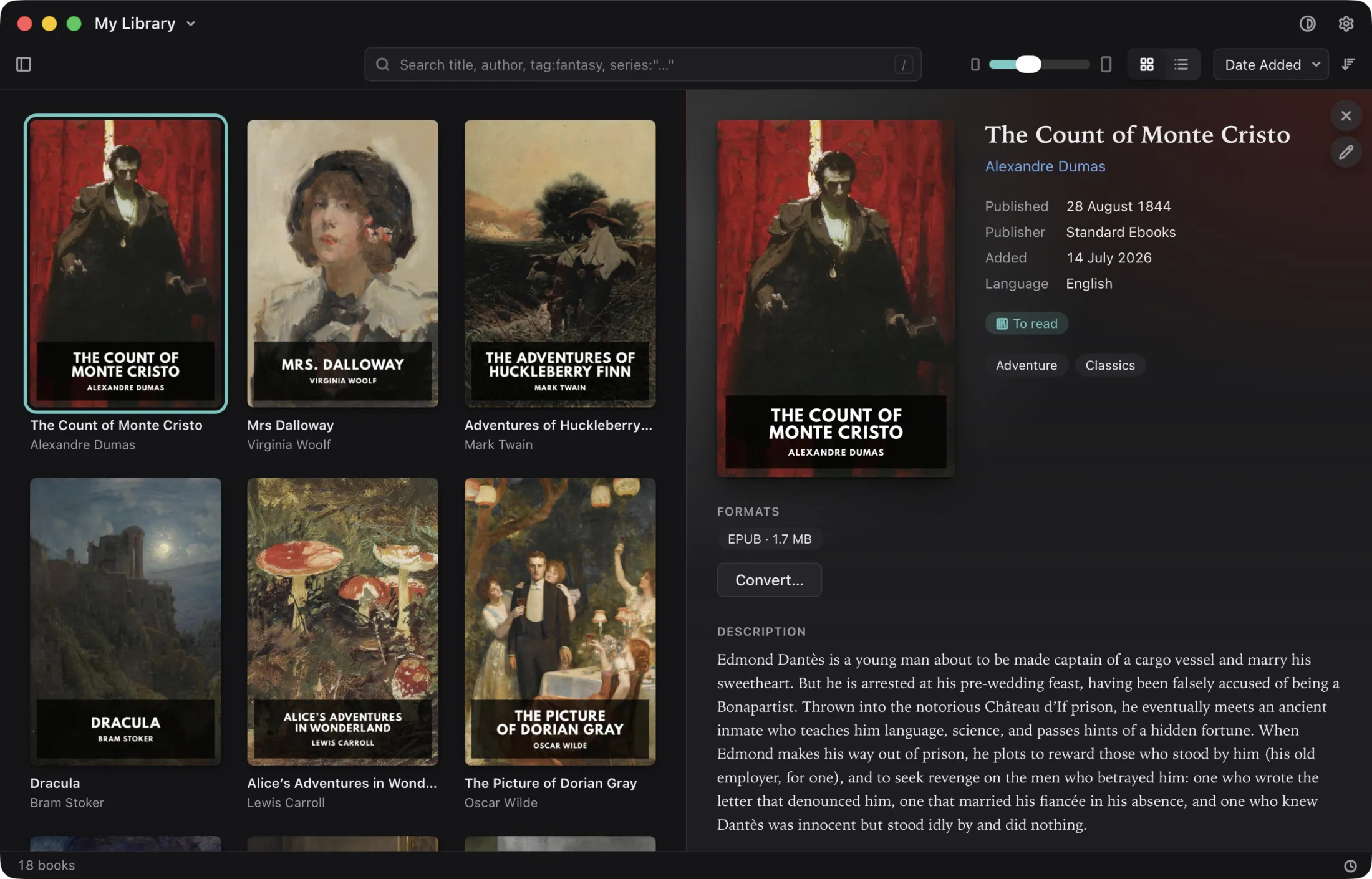Switch to list view
The height and width of the screenshot is (879, 1372).
[x=1181, y=64]
